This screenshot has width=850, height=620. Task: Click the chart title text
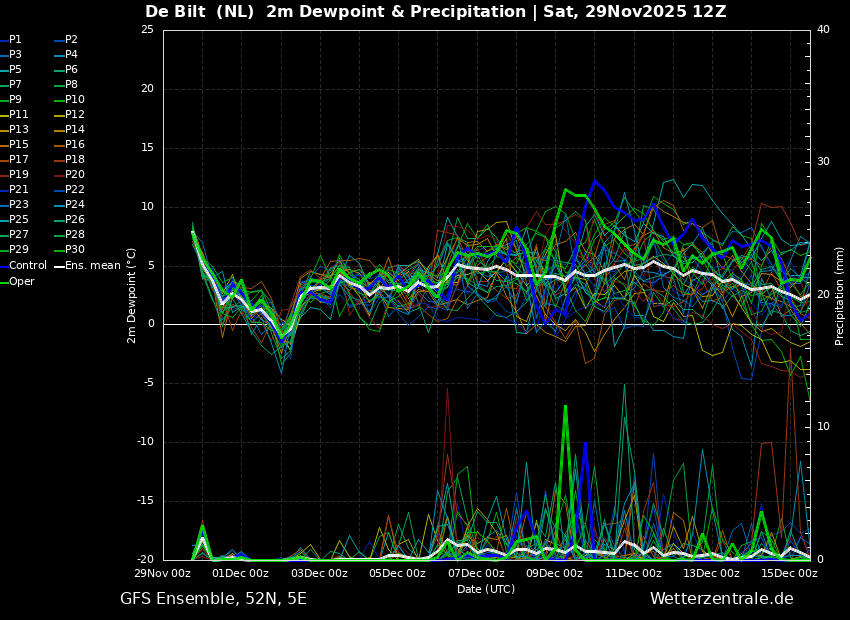click(436, 12)
